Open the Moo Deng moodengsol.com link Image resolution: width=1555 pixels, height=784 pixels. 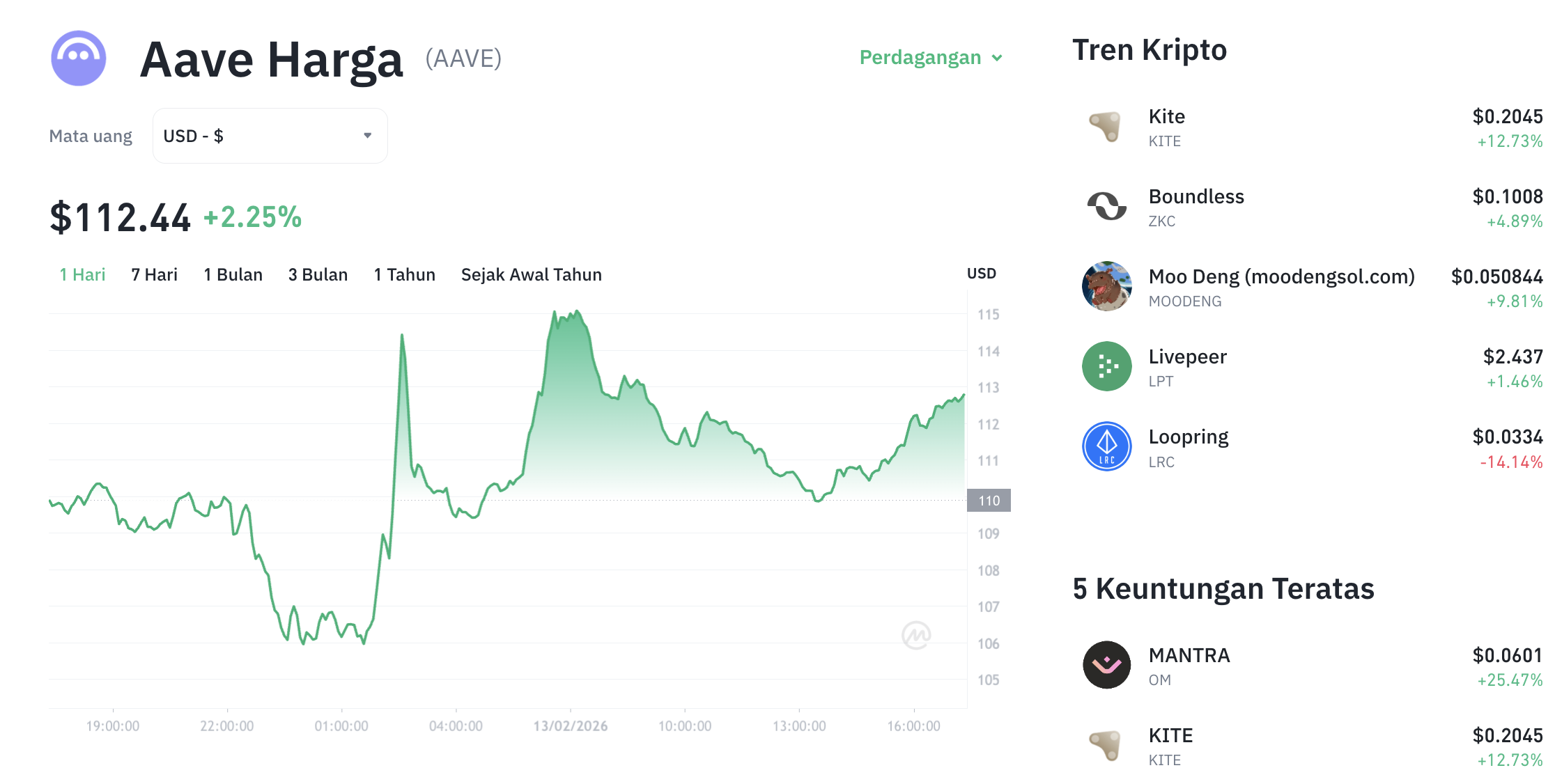point(1281,276)
